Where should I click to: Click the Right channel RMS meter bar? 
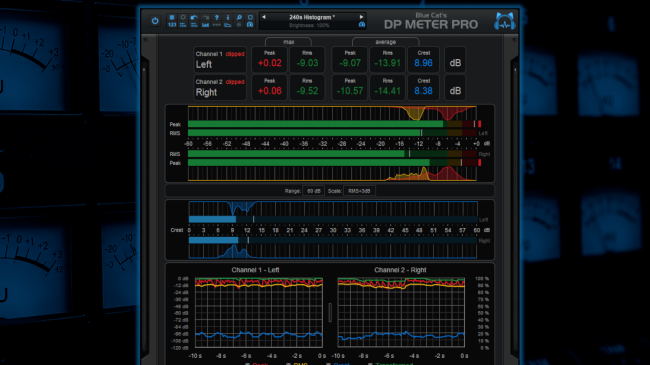tap(332, 154)
